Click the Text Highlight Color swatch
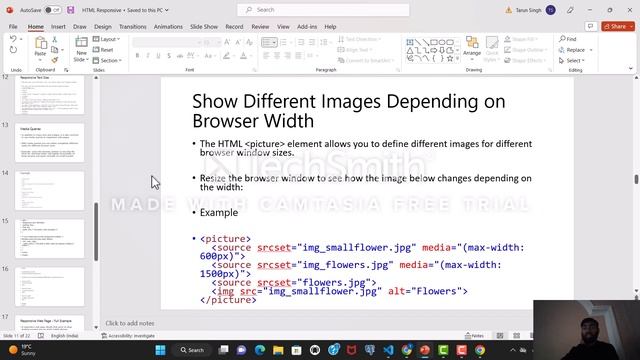This screenshot has height=360, width=640. tap(226, 56)
